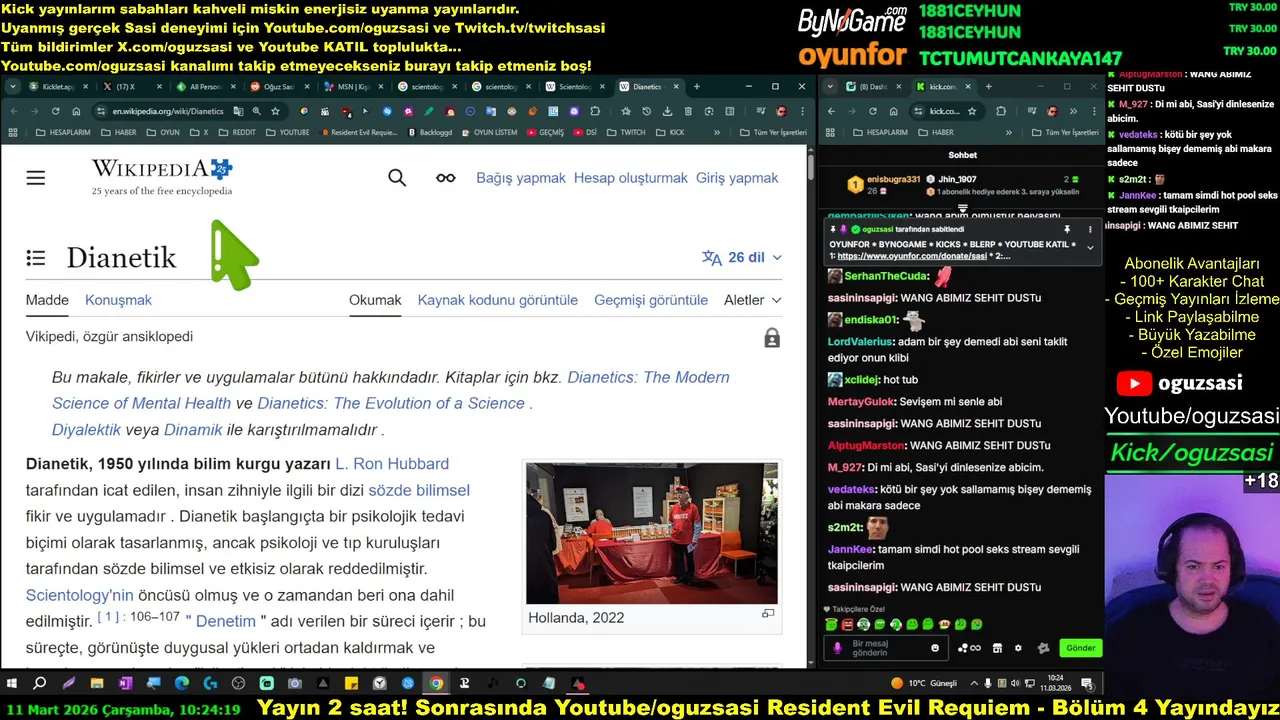
Task: Open Windows taskbar search
Action: click(x=40, y=684)
